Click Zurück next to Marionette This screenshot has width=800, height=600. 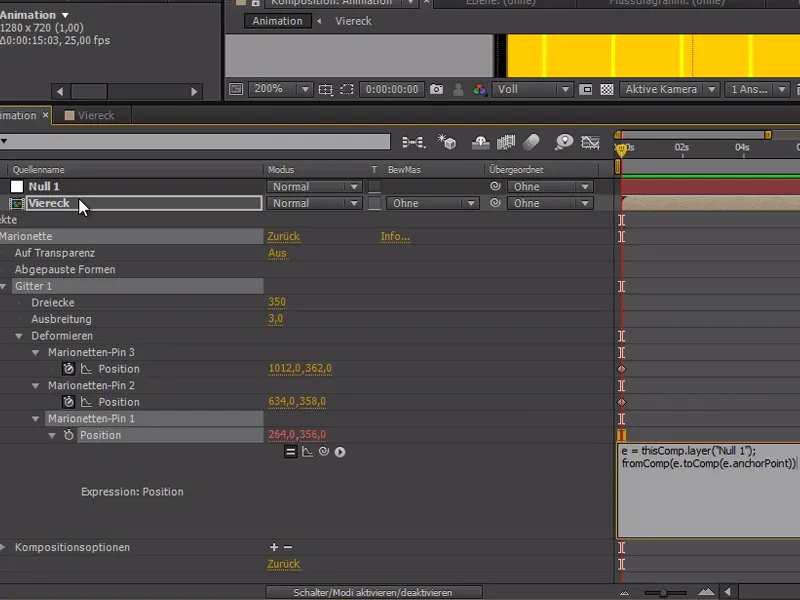click(x=284, y=236)
